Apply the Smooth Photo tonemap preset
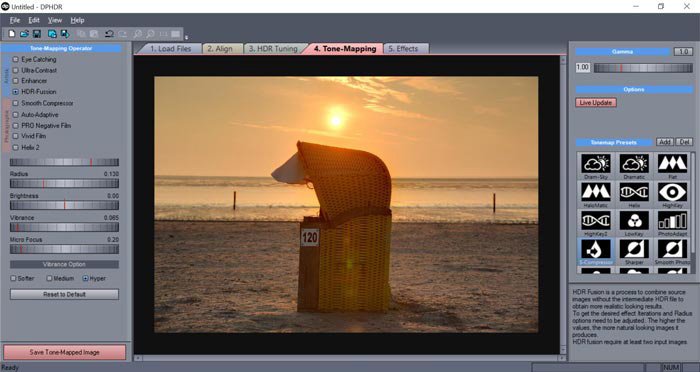Viewport: 700px width, 372px height. (672, 252)
